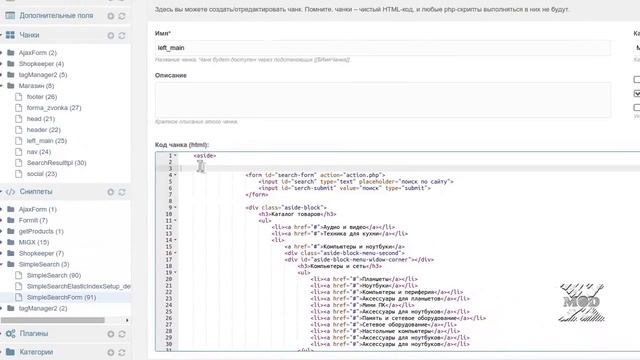The width and height of the screenshot is (640, 360).
Task: Open the head (21) chunk
Action: 41,119
